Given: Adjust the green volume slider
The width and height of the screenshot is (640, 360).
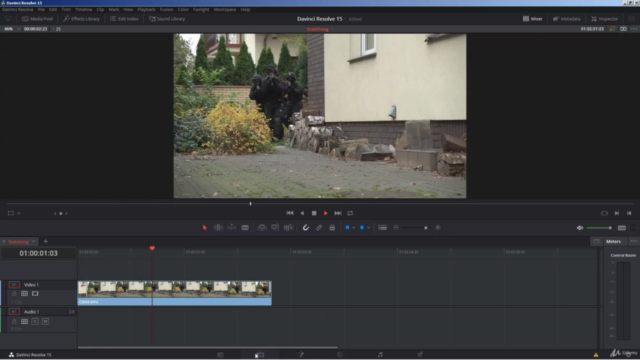Looking at the screenshot, I should pos(599,228).
